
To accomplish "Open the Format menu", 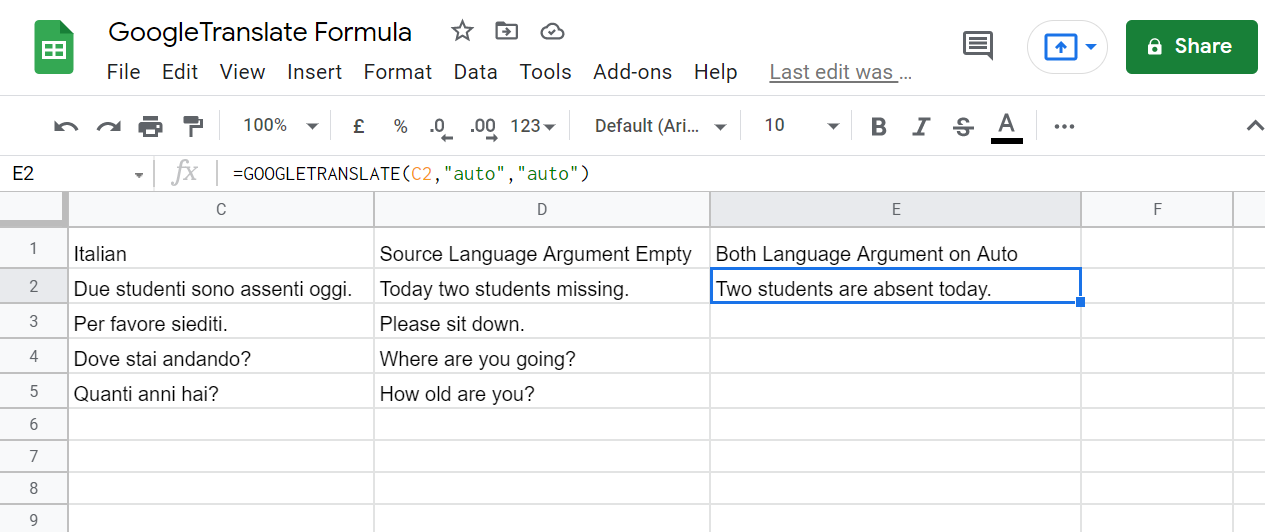I will coord(398,72).
